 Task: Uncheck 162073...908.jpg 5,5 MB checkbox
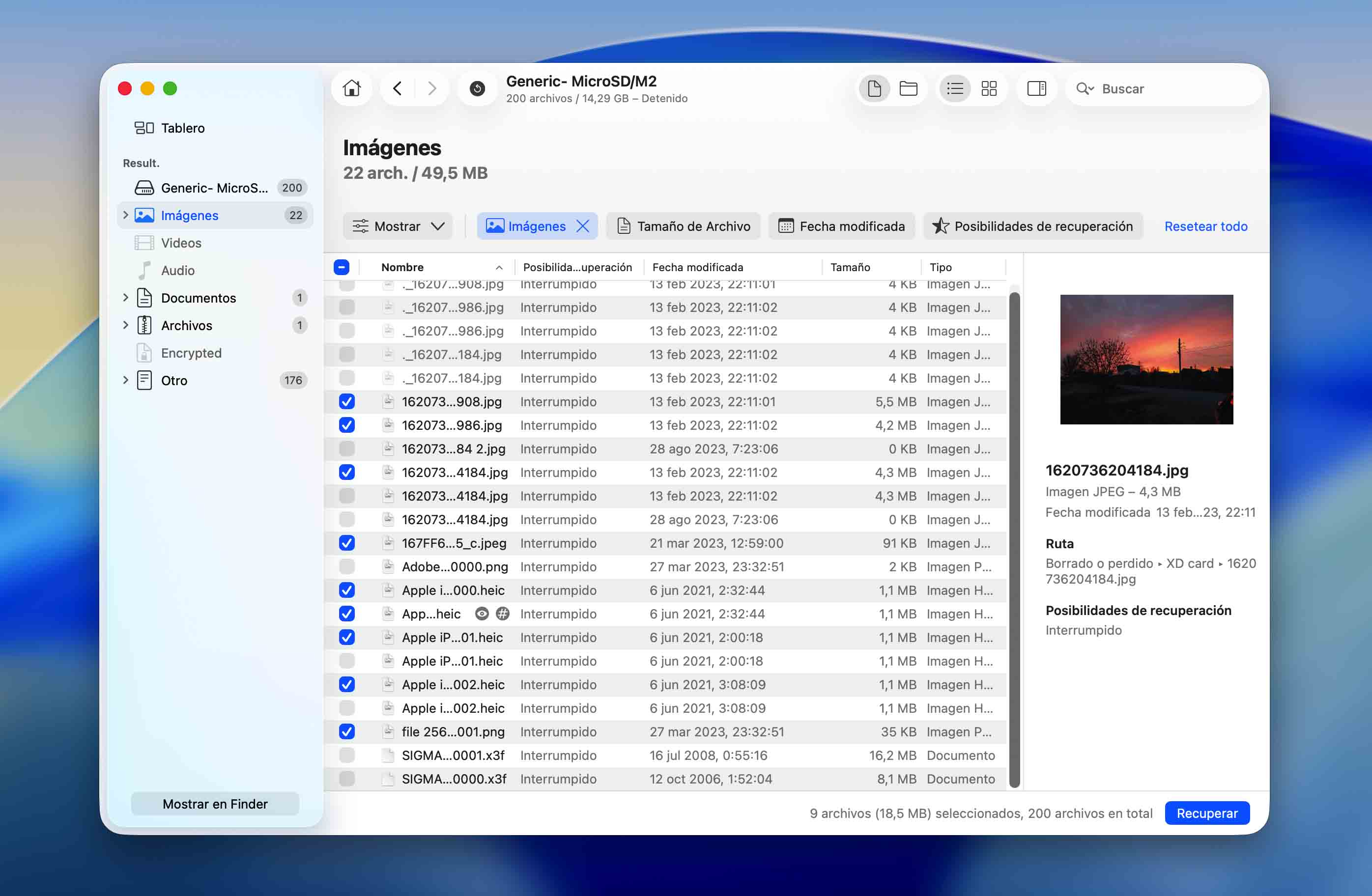coord(346,402)
